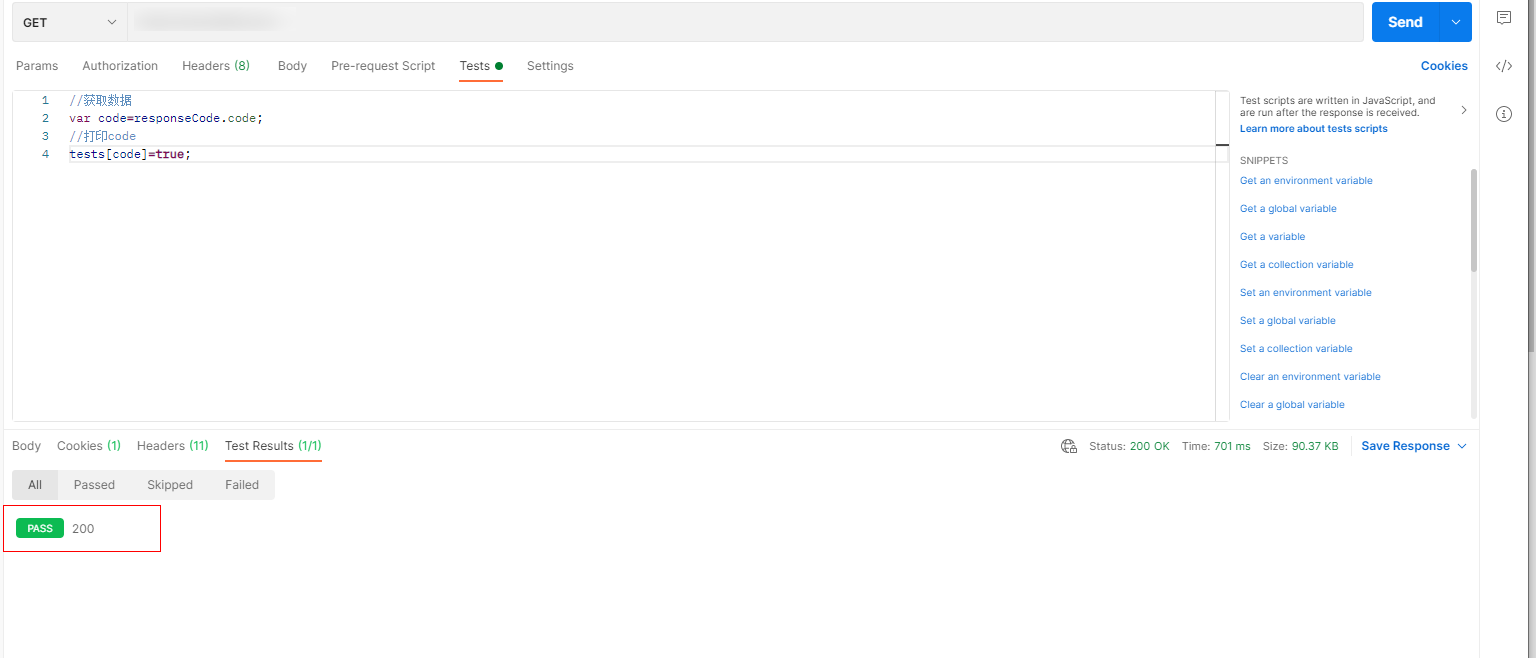This screenshot has height=658, width=1536.
Task: Place cursor in line var code=responseCode.code;
Action: (166, 118)
